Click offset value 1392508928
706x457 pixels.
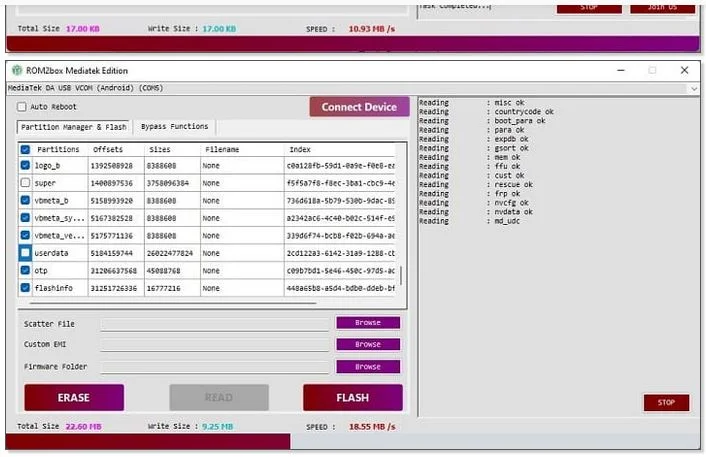point(112,166)
